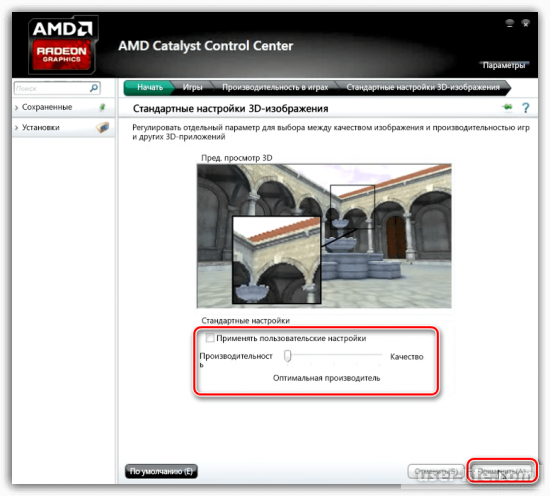The width and height of the screenshot is (550, 496).
Task: Minimize the Catalyst Control Center window
Action: [x=510, y=24]
